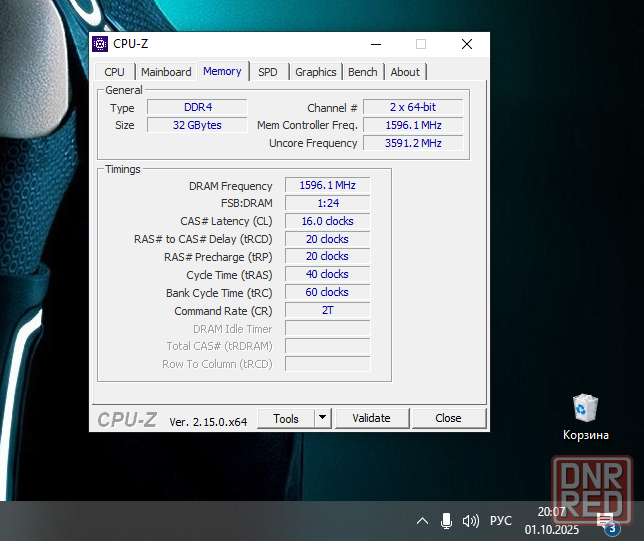Viewport: 644px width, 541px height.
Task: Show hidden tray icons with the chevron
Action: point(422,521)
